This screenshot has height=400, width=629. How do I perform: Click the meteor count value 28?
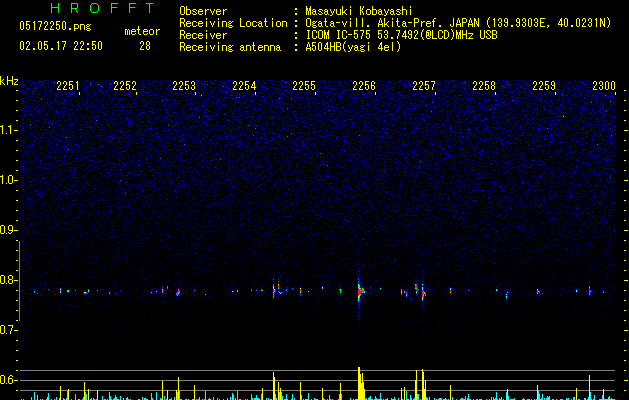click(145, 46)
